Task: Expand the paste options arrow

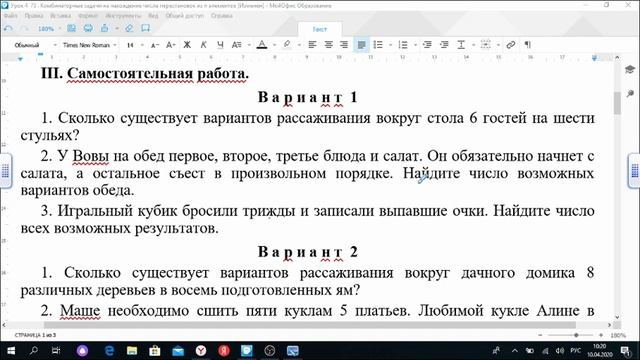Action: [x=117, y=29]
